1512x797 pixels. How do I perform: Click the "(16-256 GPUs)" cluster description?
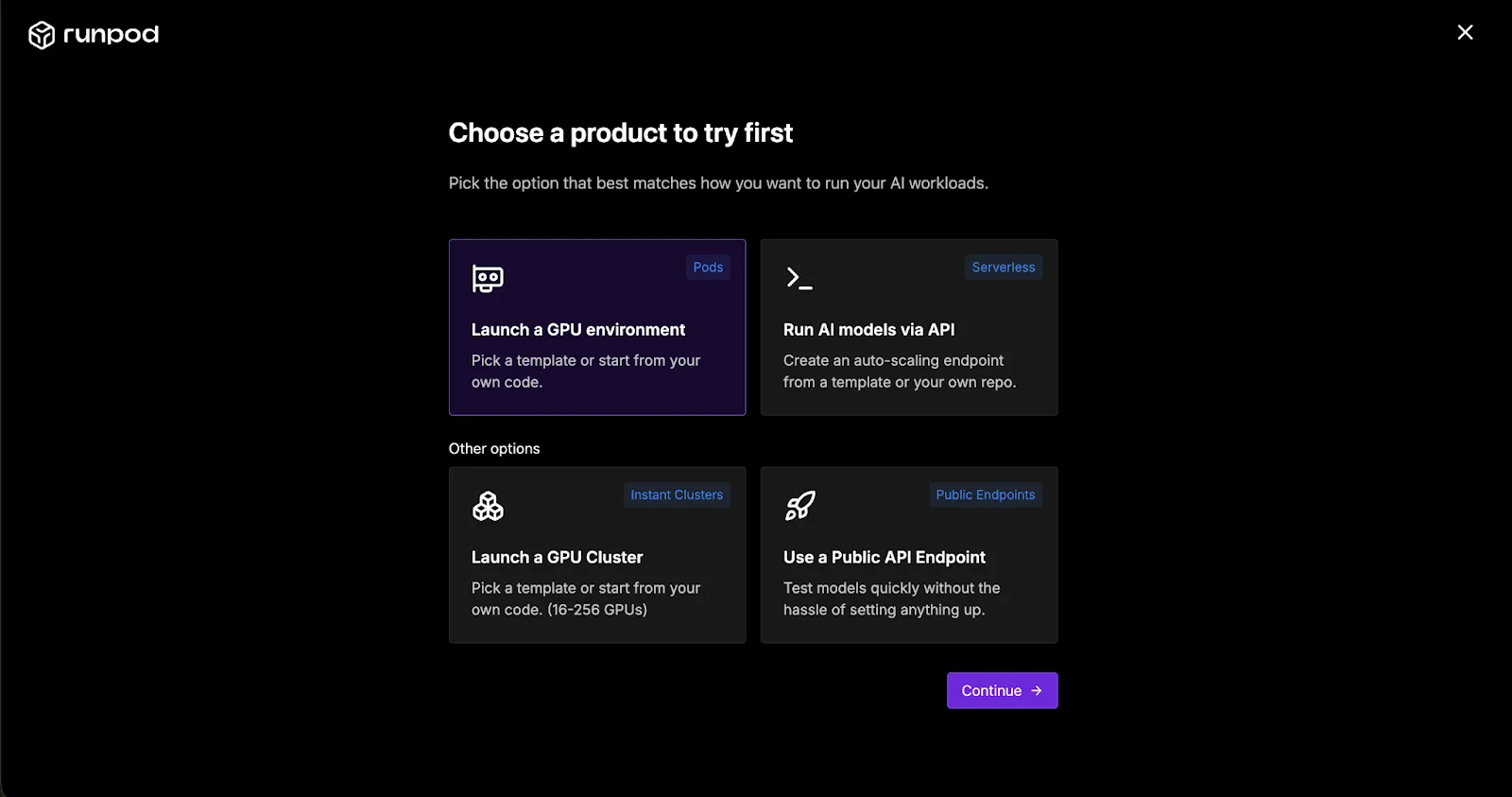(597, 610)
